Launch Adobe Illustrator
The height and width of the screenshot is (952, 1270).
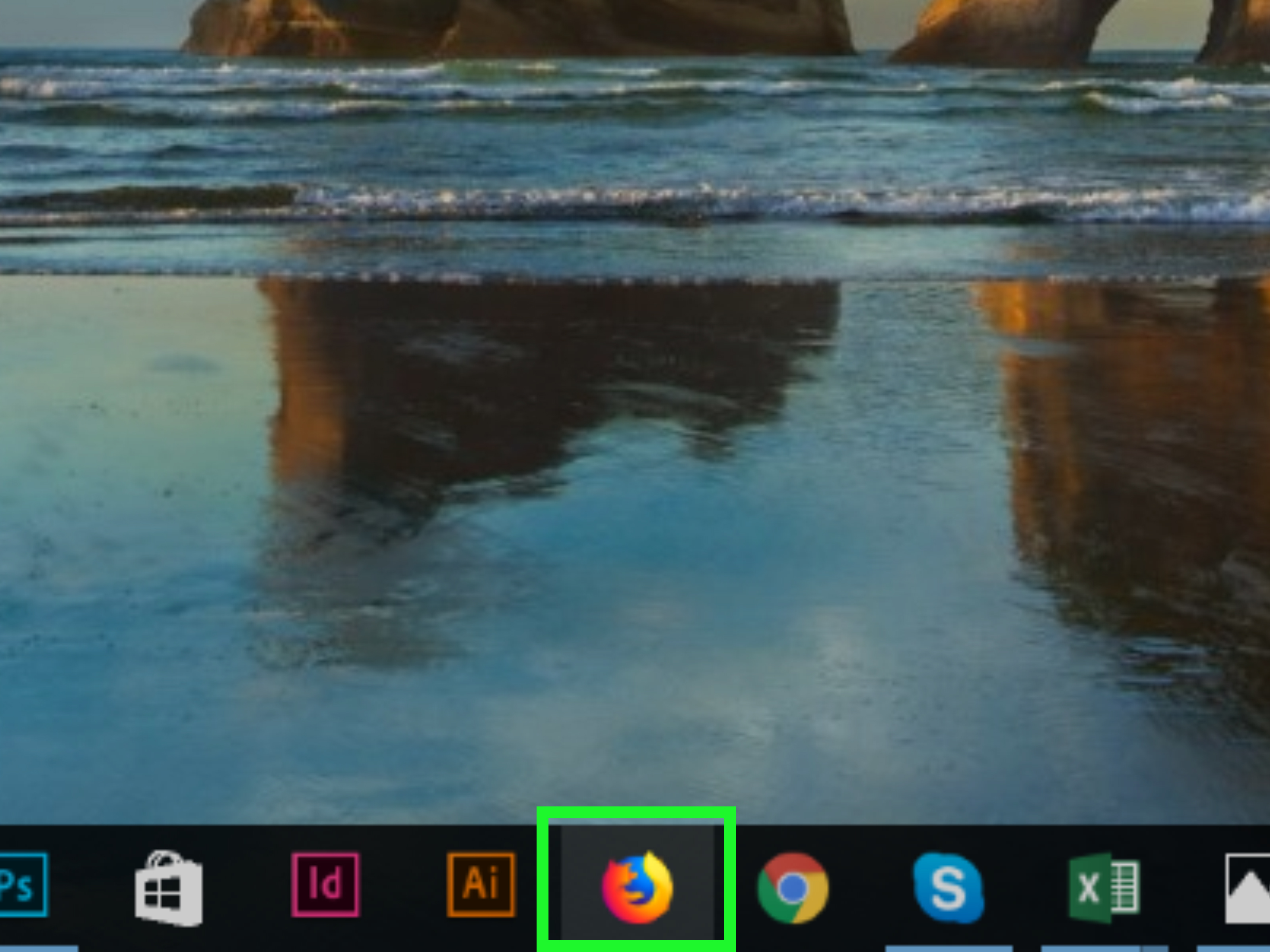tap(481, 885)
